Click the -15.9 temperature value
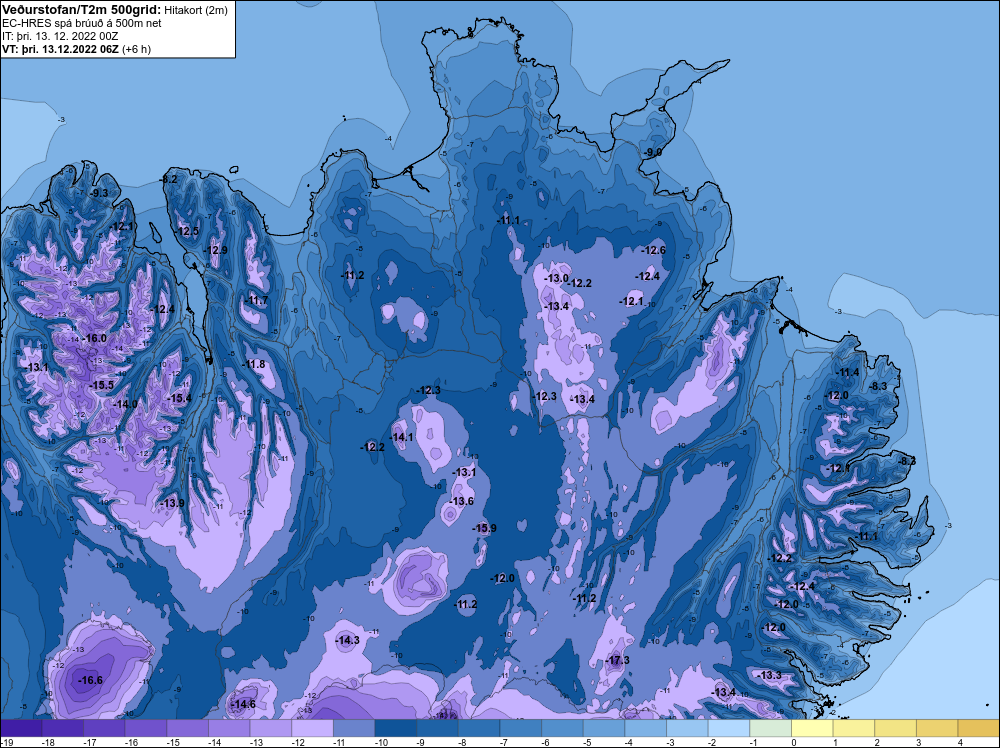The height and width of the screenshot is (748, 1000). click(x=484, y=528)
